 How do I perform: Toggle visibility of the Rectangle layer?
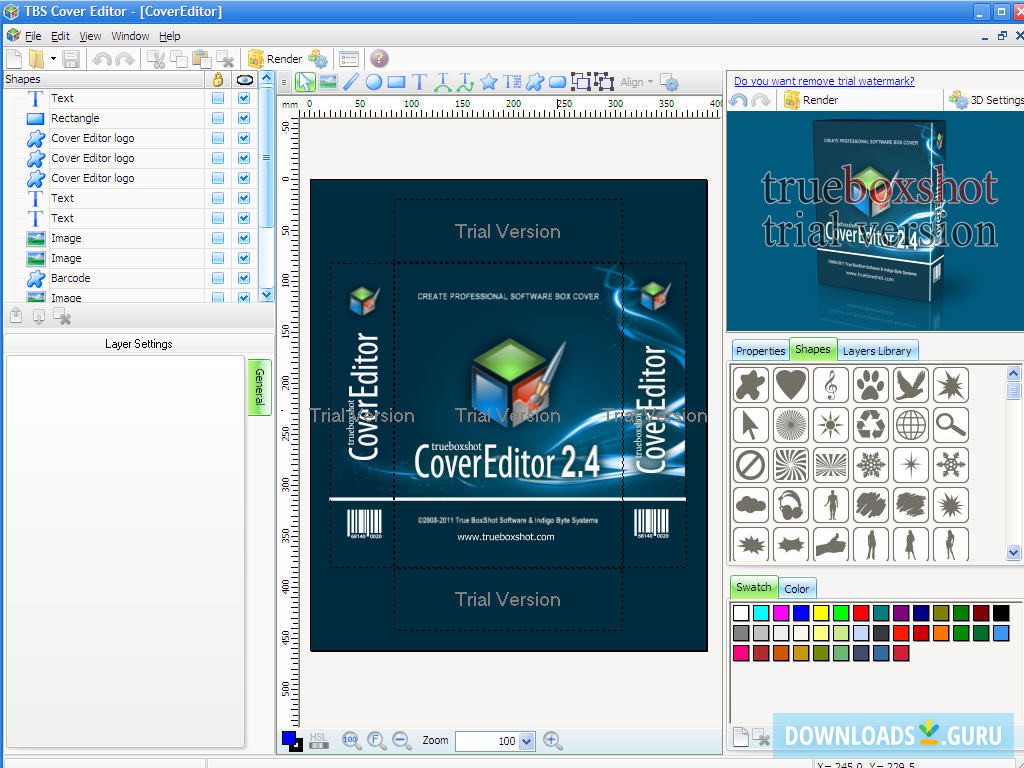tap(244, 118)
